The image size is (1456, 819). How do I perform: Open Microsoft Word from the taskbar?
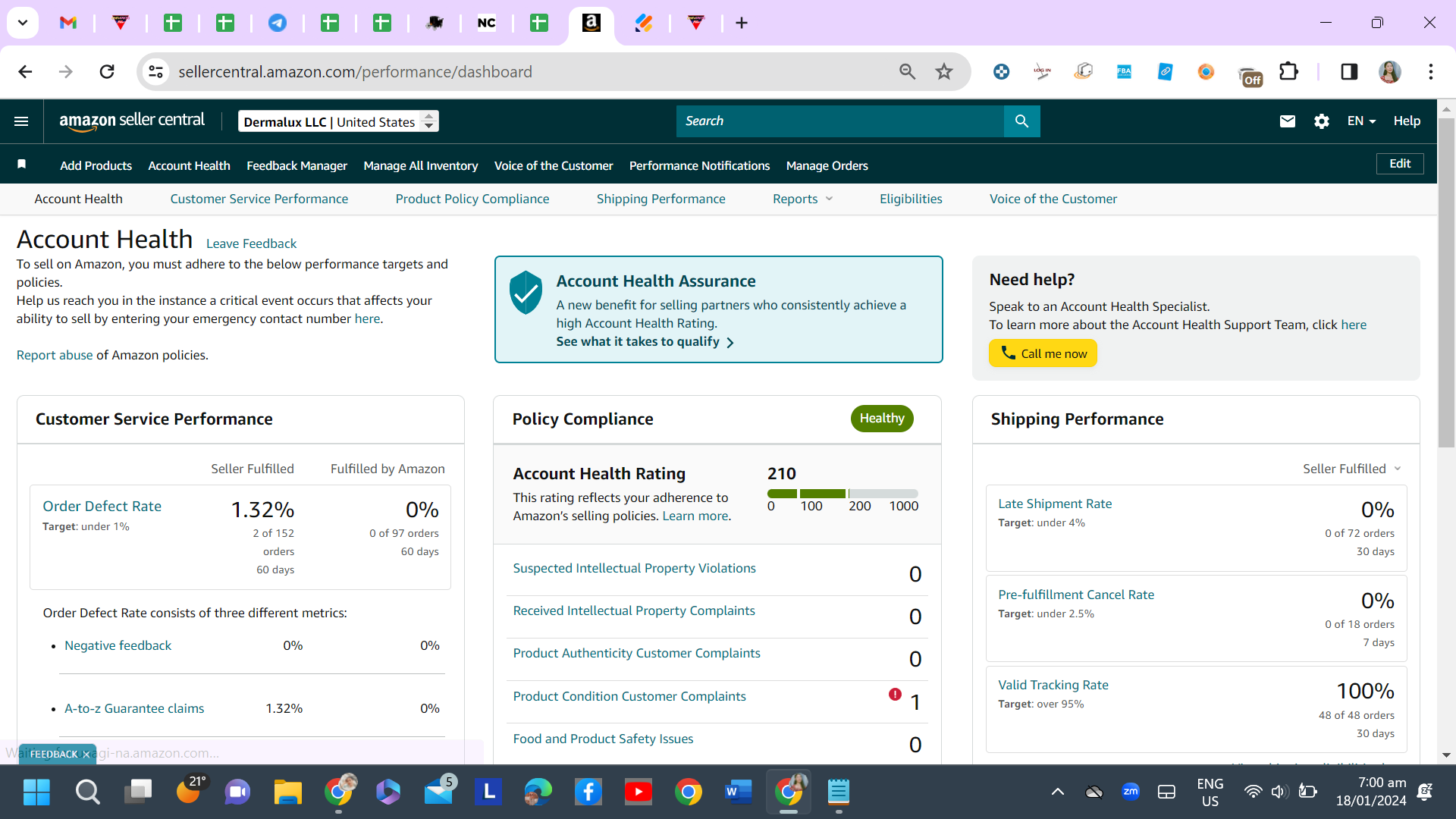click(x=739, y=792)
